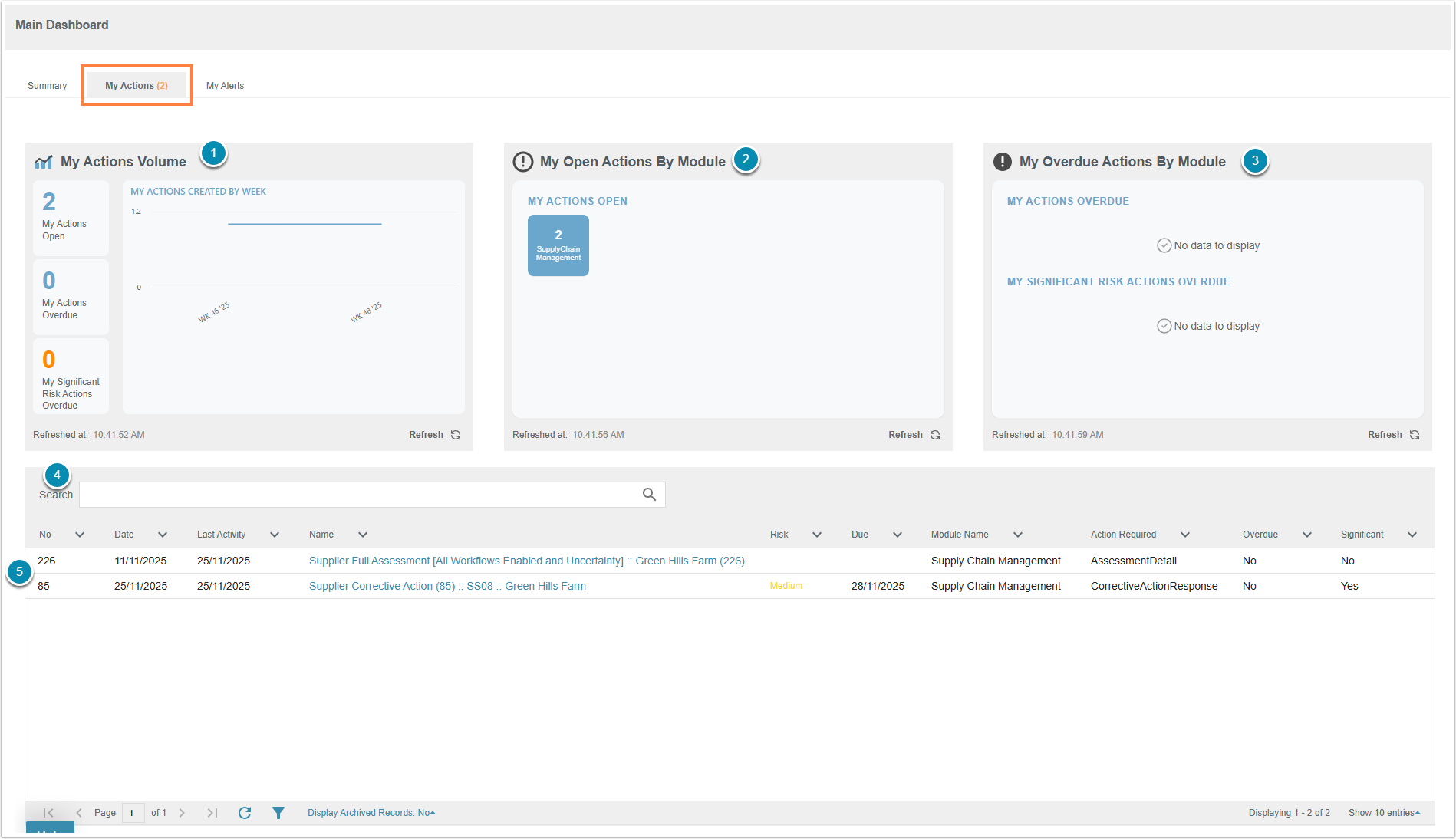Click the grid filter funnel icon
This screenshot has width=1456, height=839.
(278, 813)
